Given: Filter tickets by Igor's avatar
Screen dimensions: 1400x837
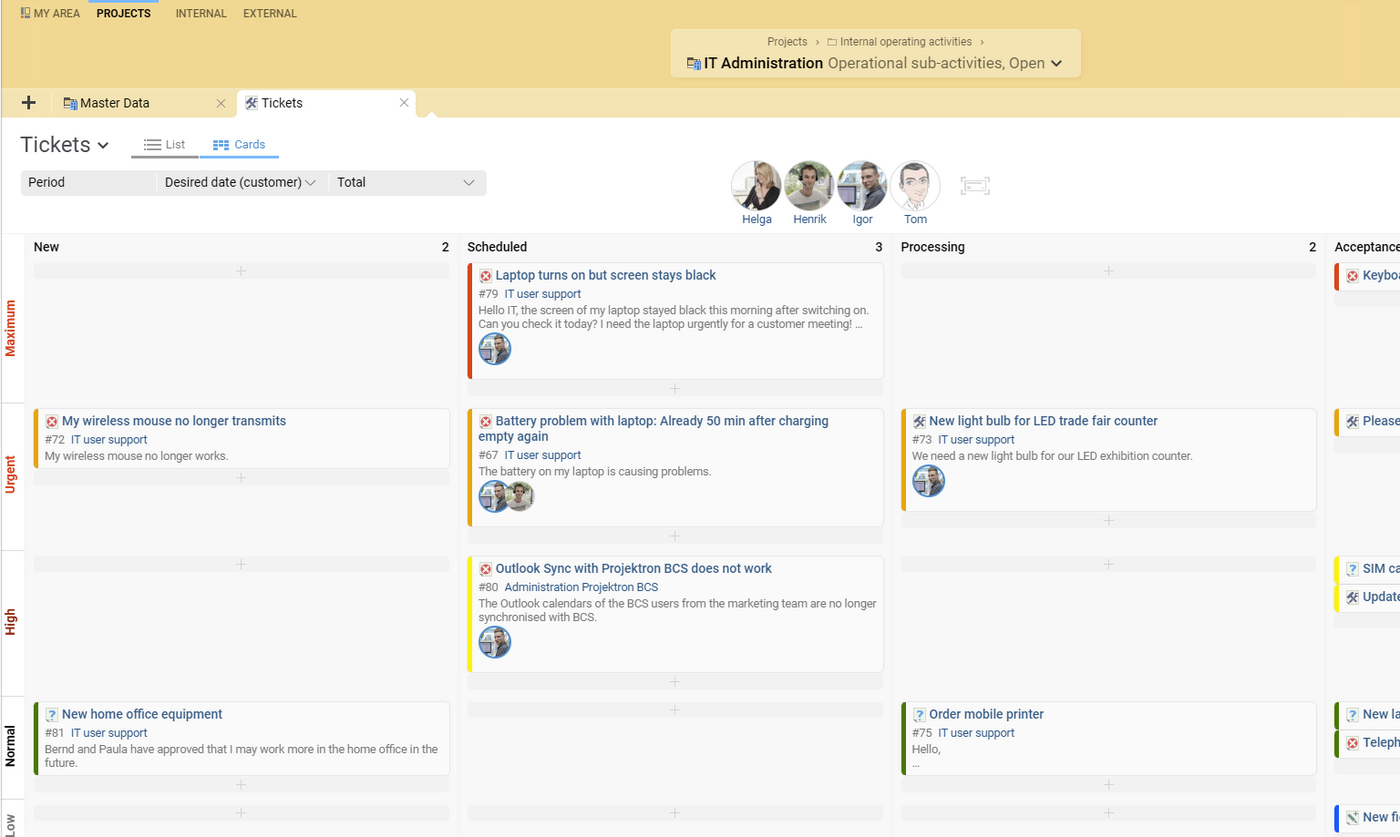Looking at the screenshot, I should [862, 186].
